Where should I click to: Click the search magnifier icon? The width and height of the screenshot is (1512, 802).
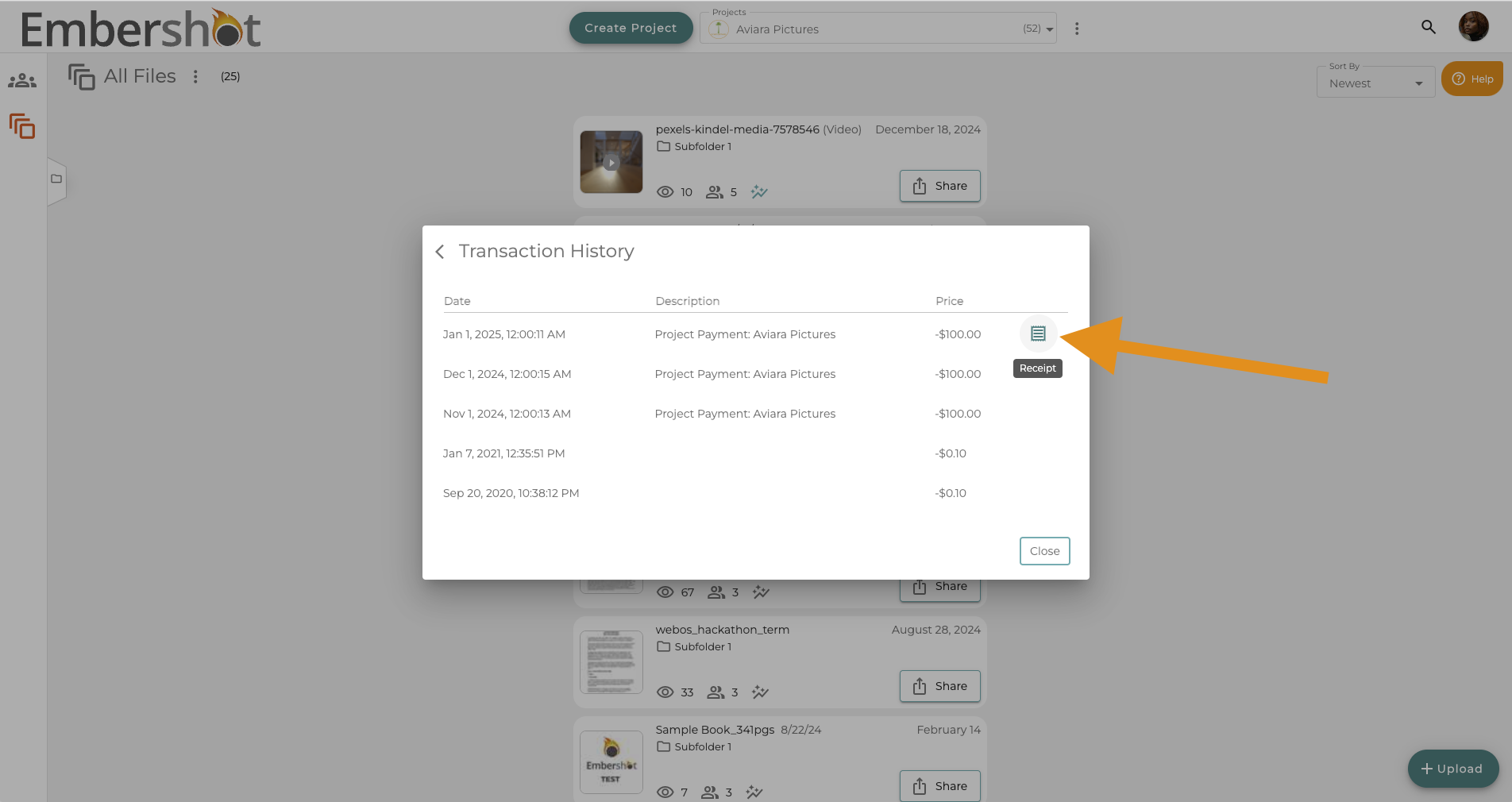point(1428,27)
